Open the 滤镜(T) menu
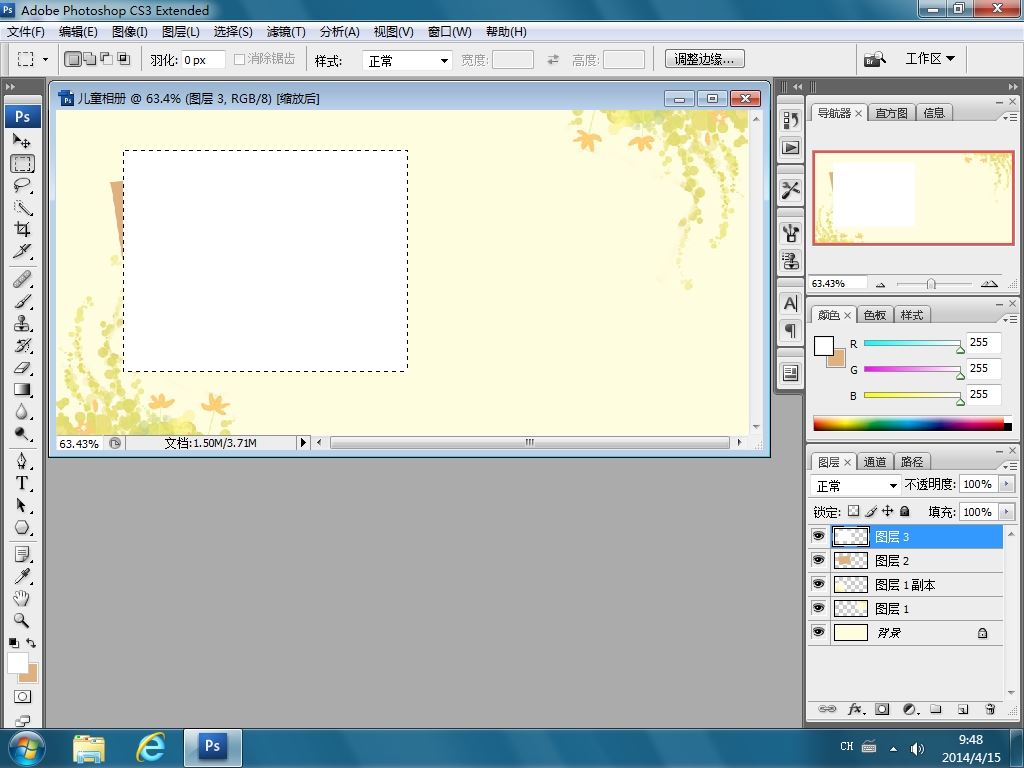 pos(286,31)
